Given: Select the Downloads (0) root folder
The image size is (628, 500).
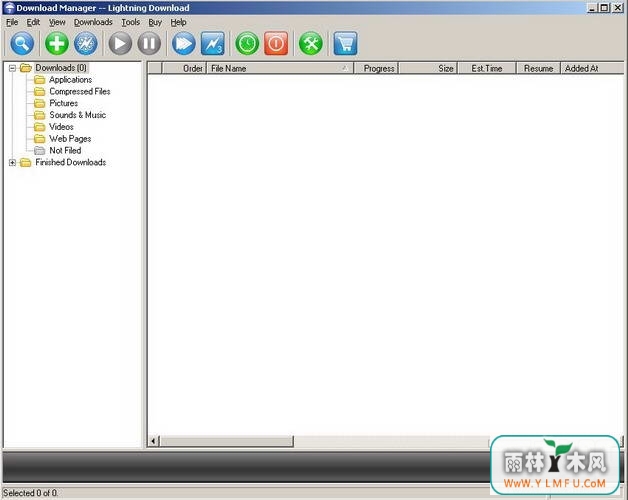Looking at the screenshot, I should tap(60, 68).
